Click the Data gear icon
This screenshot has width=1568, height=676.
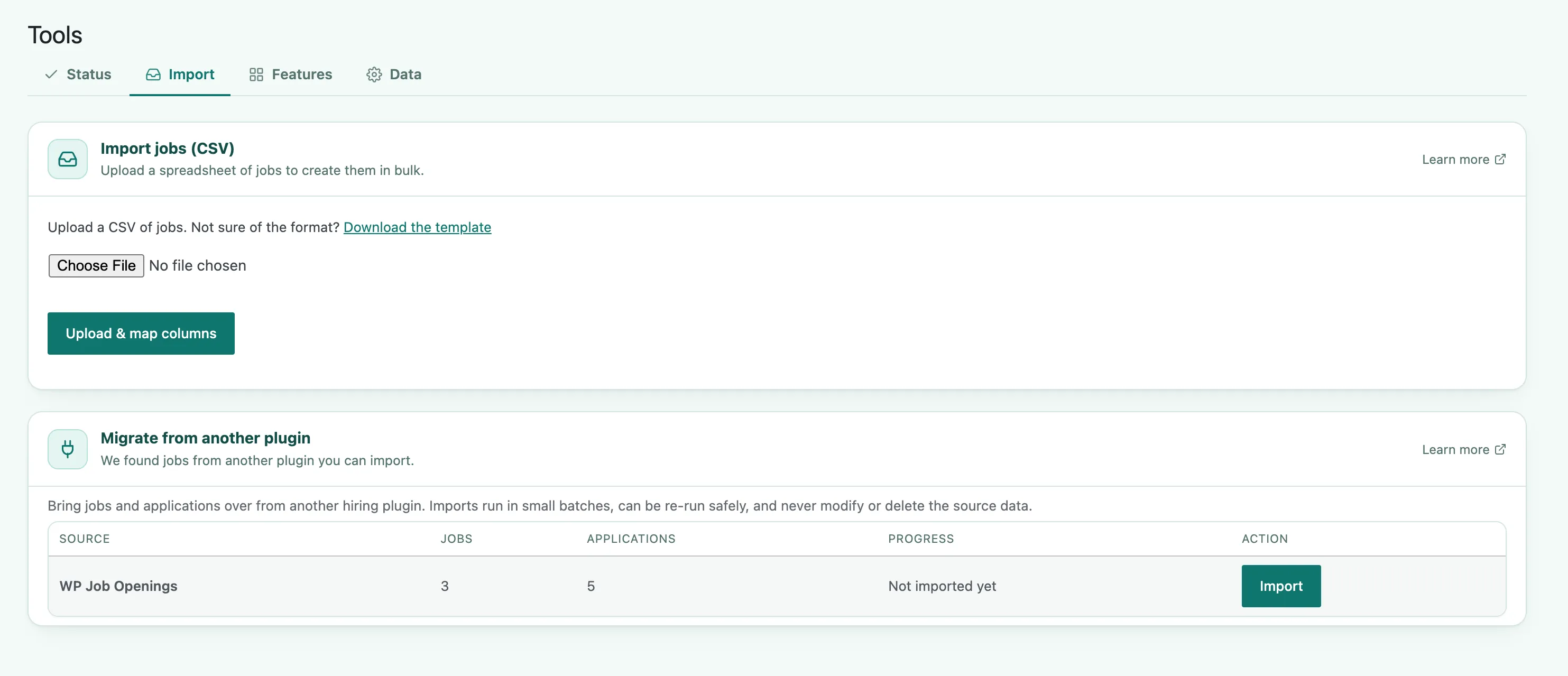[374, 74]
